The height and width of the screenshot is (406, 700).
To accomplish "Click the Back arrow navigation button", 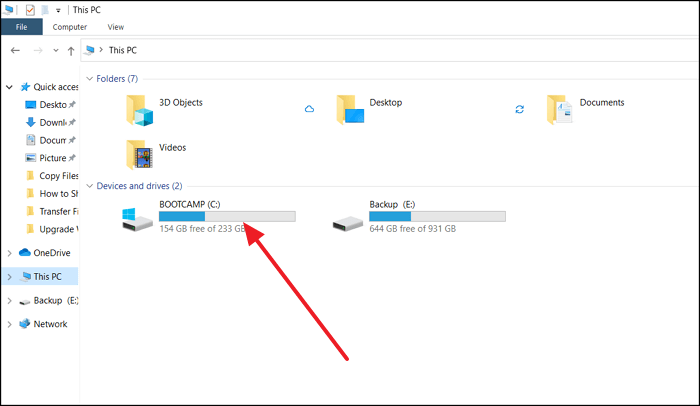I will coord(15,49).
